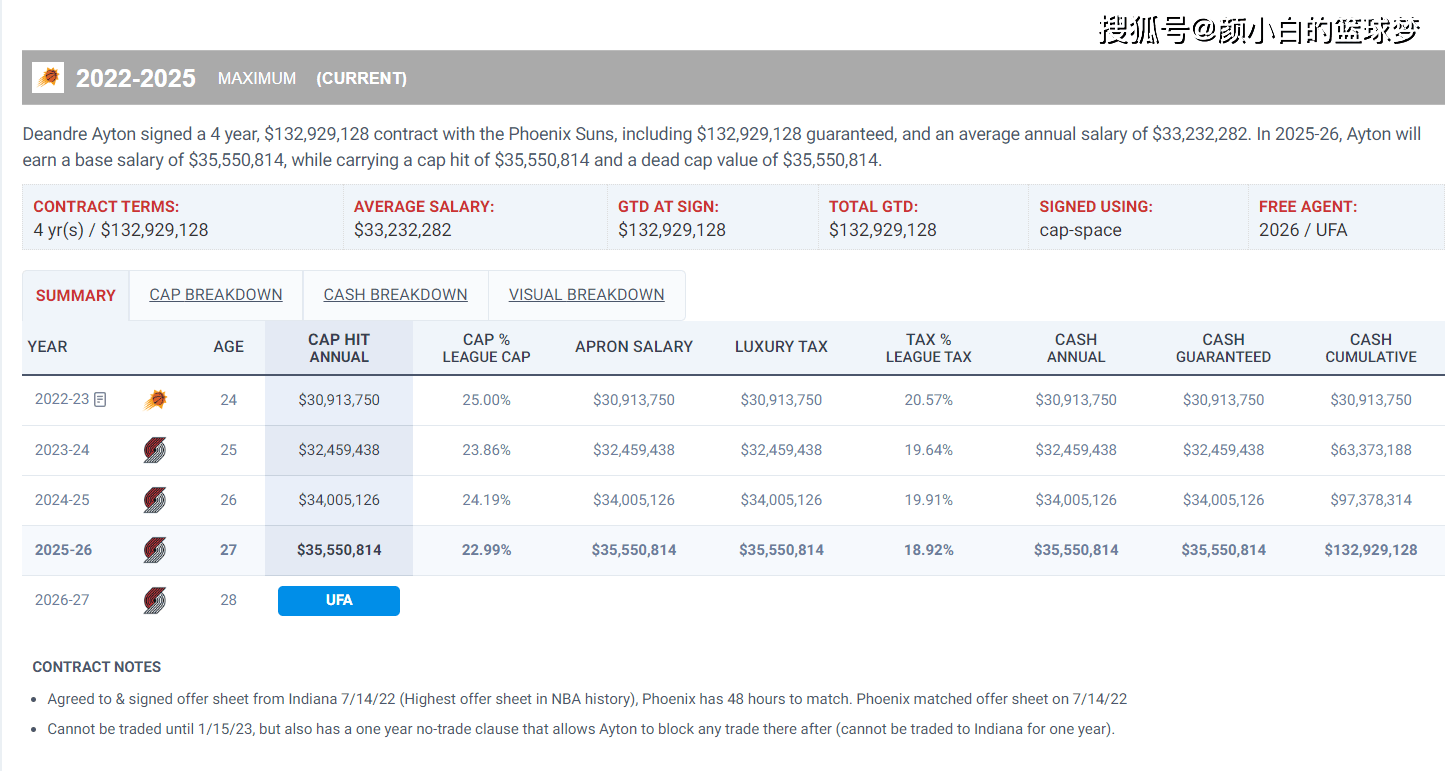
Task: Click the FREE AGENT 2026 / UFA box
Action: pyautogui.click(x=1347, y=218)
